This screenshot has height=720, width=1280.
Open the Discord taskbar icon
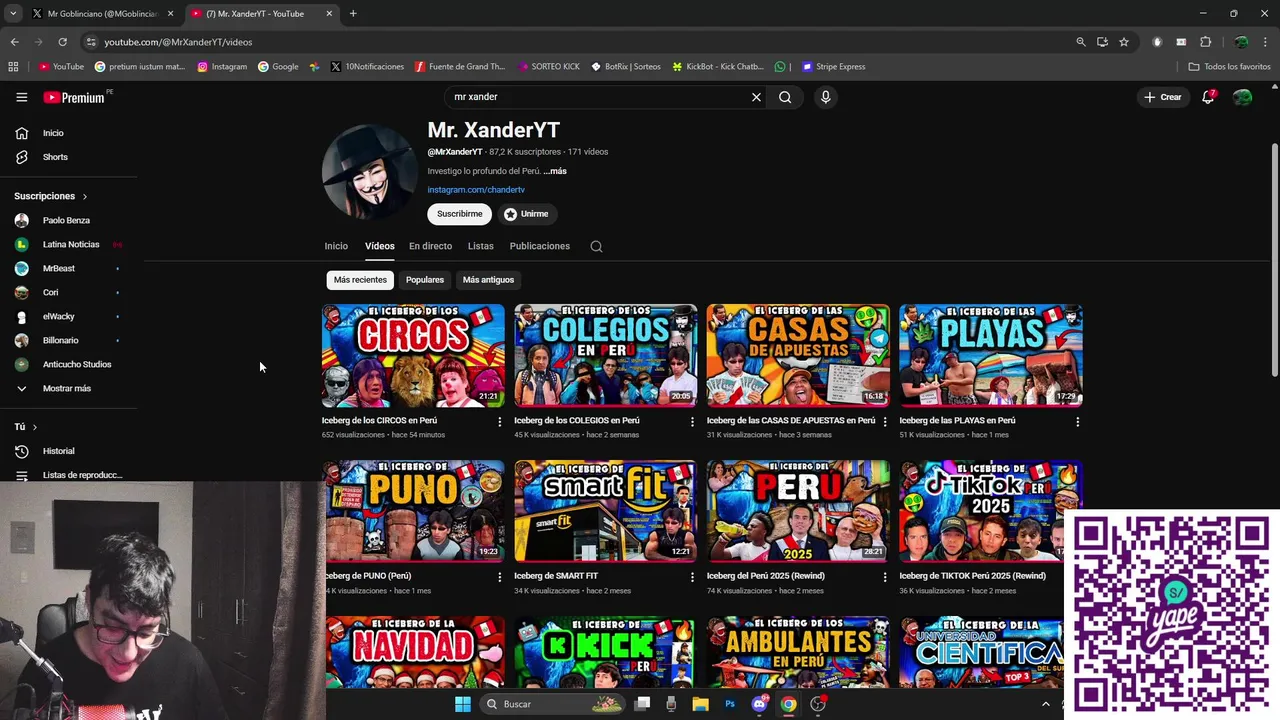coord(759,704)
